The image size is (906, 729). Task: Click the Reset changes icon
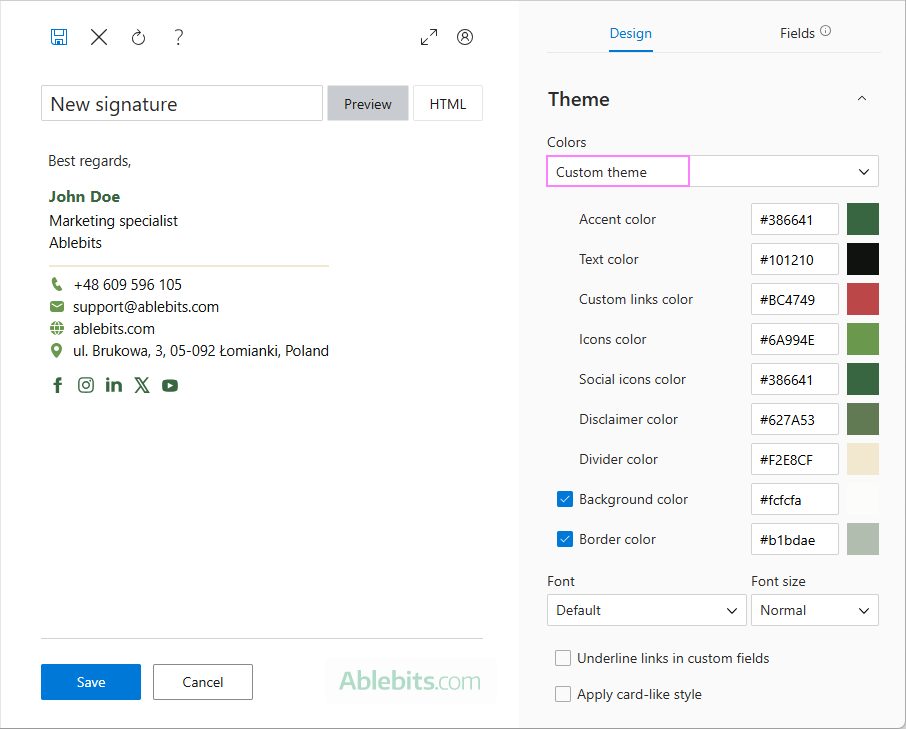(138, 37)
